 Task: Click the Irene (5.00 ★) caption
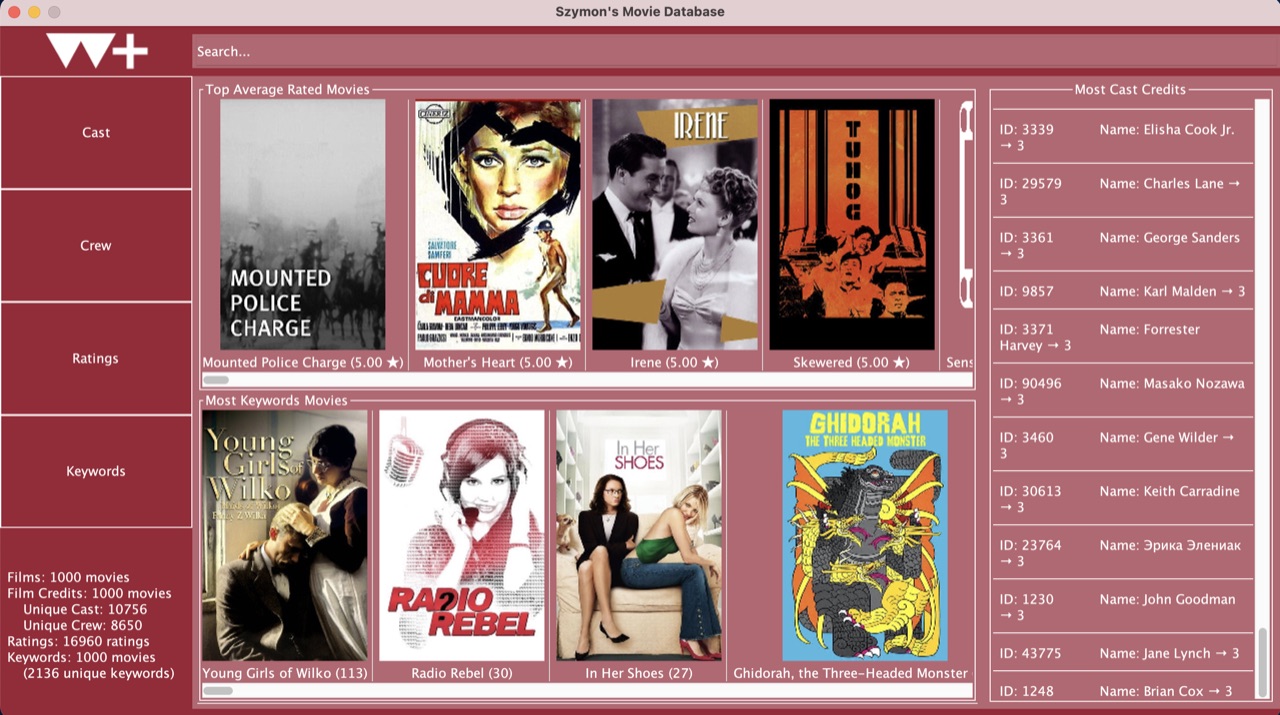[x=675, y=362]
